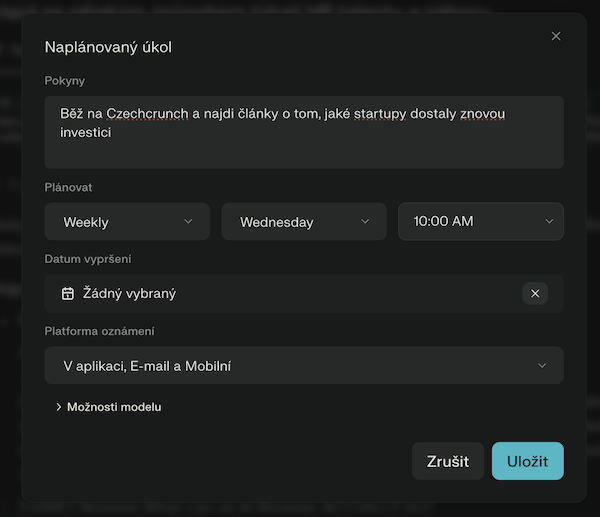The height and width of the screenshot is (517, 600).
Task: Click the Wednesday dropdown chevron
Action: tap(365, 222)
